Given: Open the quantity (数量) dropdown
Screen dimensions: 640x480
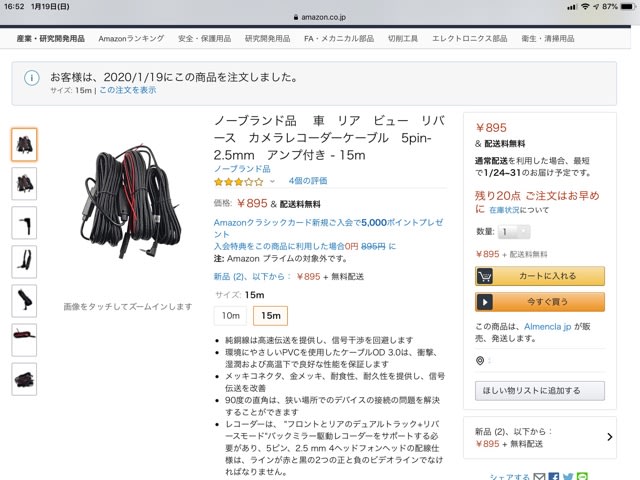Looking at the screenshot, I should (x=514, y=232).
